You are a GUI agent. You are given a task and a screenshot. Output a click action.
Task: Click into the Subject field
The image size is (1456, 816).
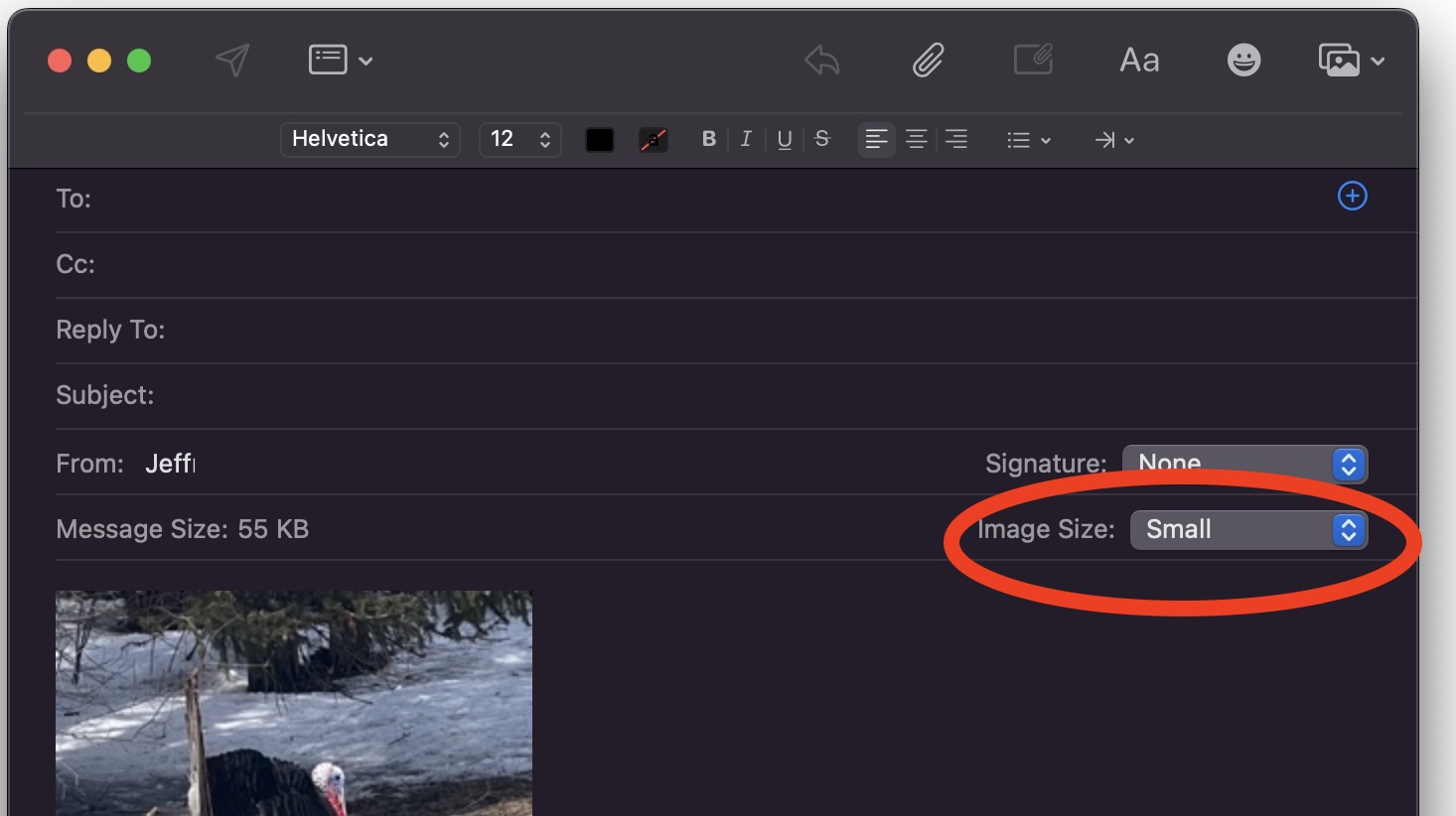[x=695, y=395]
